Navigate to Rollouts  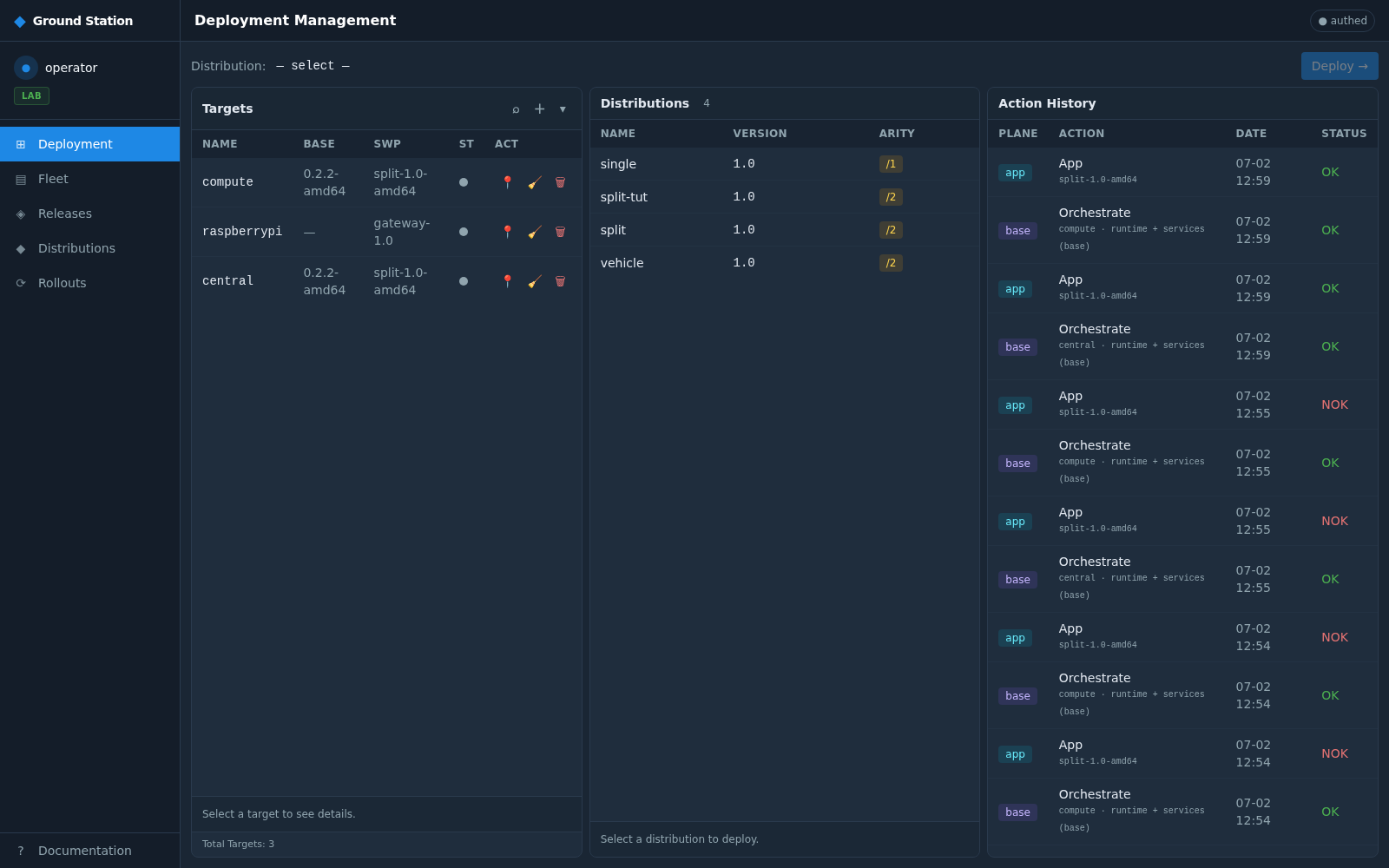pos(90,283)
